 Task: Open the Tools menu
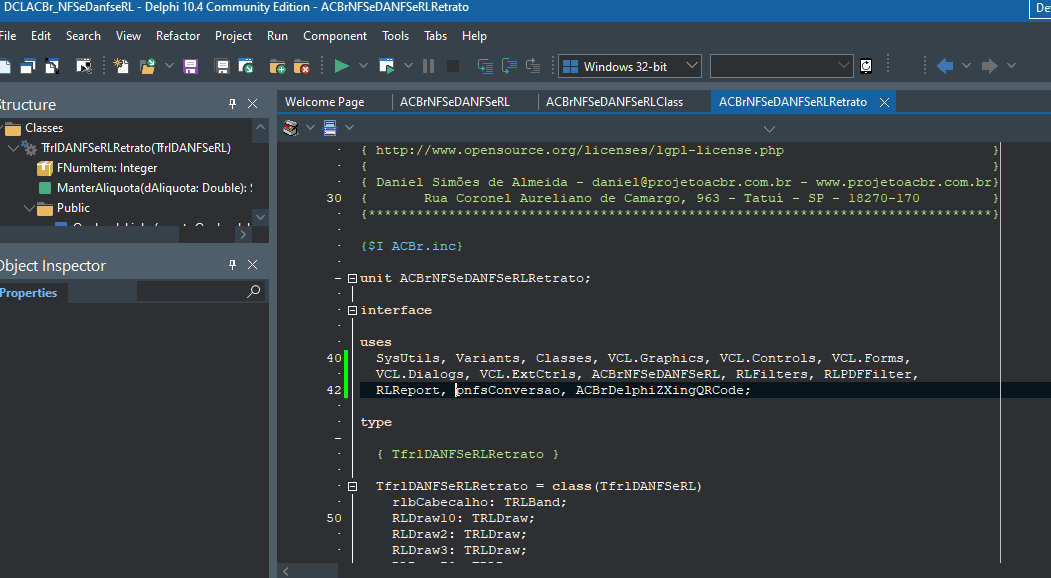click(395, 36)
